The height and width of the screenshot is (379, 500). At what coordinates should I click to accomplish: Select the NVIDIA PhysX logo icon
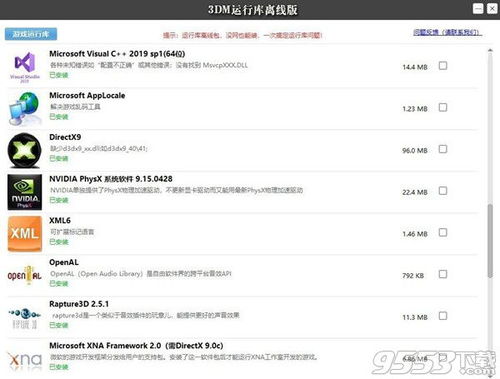coord(25,192)
